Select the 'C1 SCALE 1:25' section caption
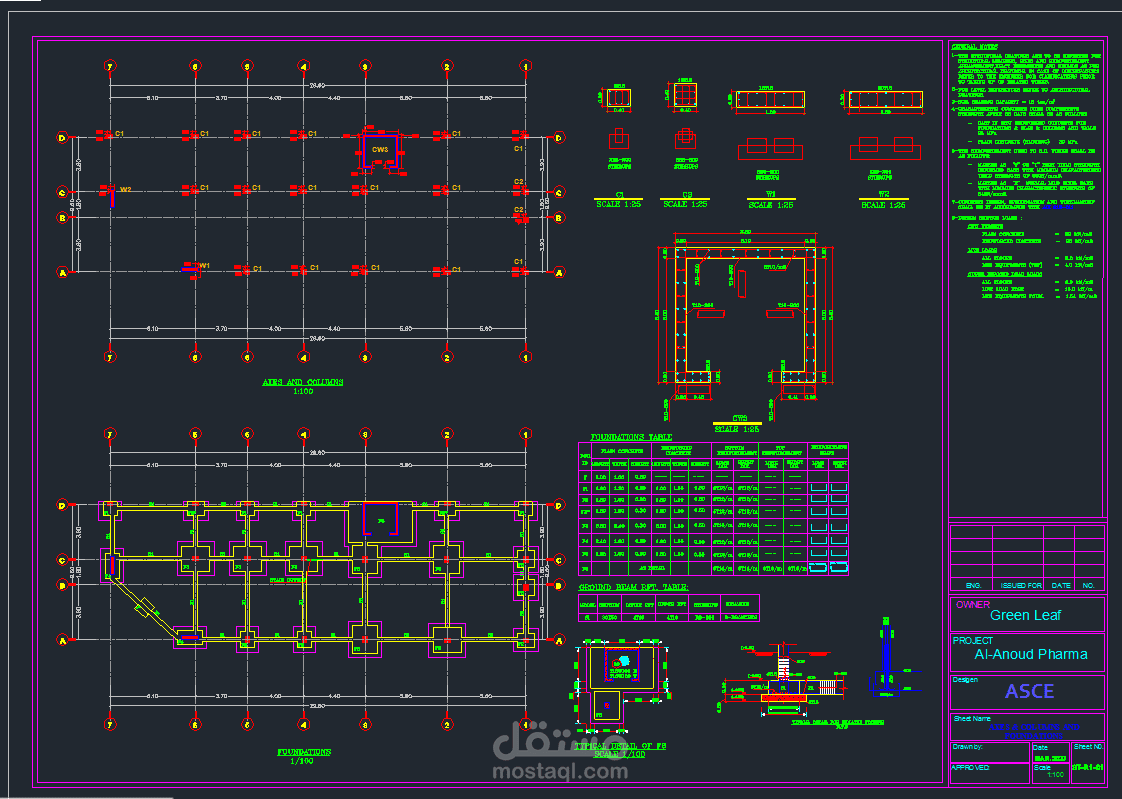 click(619, 200)
